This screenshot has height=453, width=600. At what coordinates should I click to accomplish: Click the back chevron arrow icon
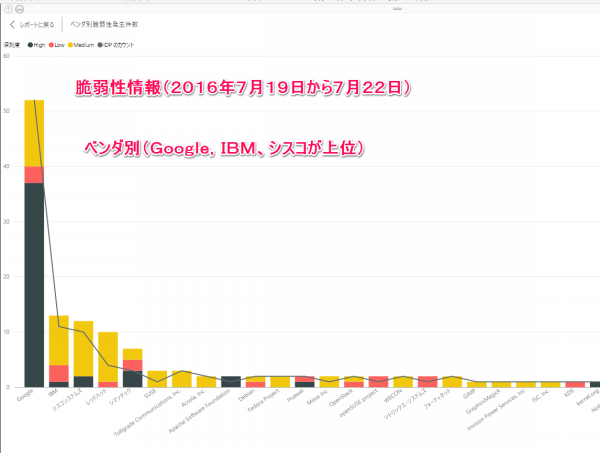point(12,24)
